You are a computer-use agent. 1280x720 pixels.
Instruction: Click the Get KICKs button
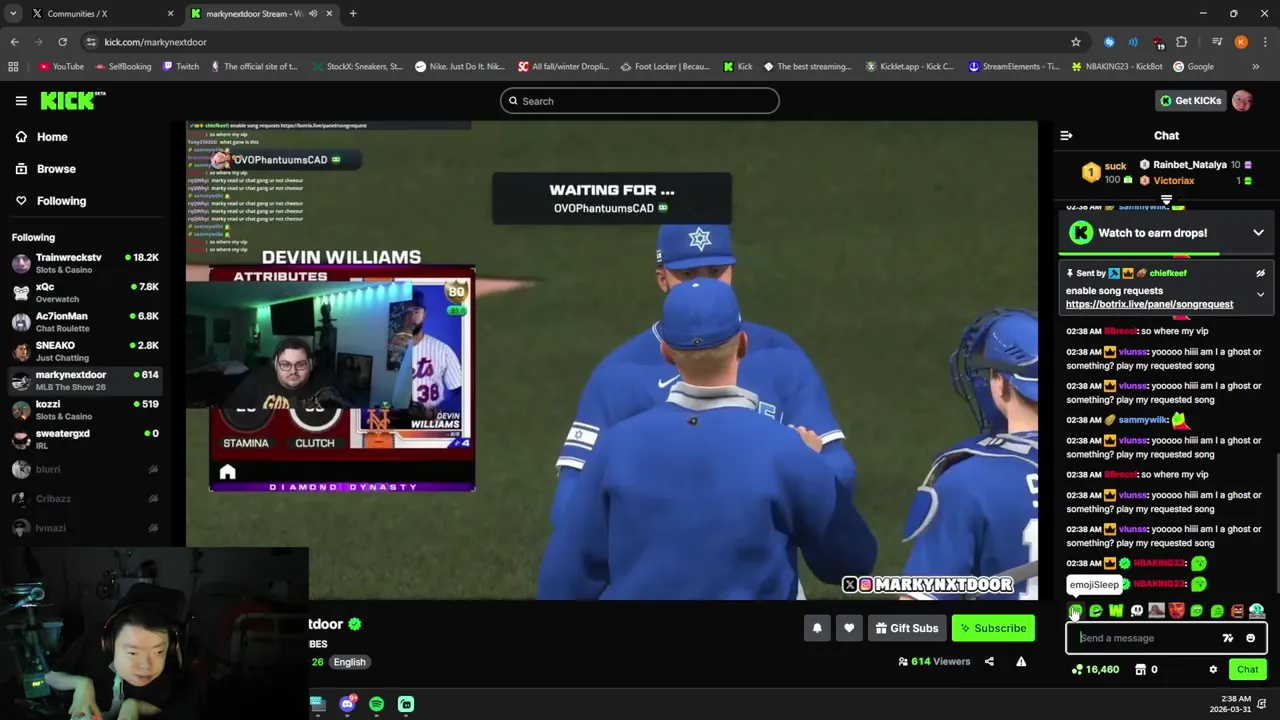click(x=1190, y=101)
